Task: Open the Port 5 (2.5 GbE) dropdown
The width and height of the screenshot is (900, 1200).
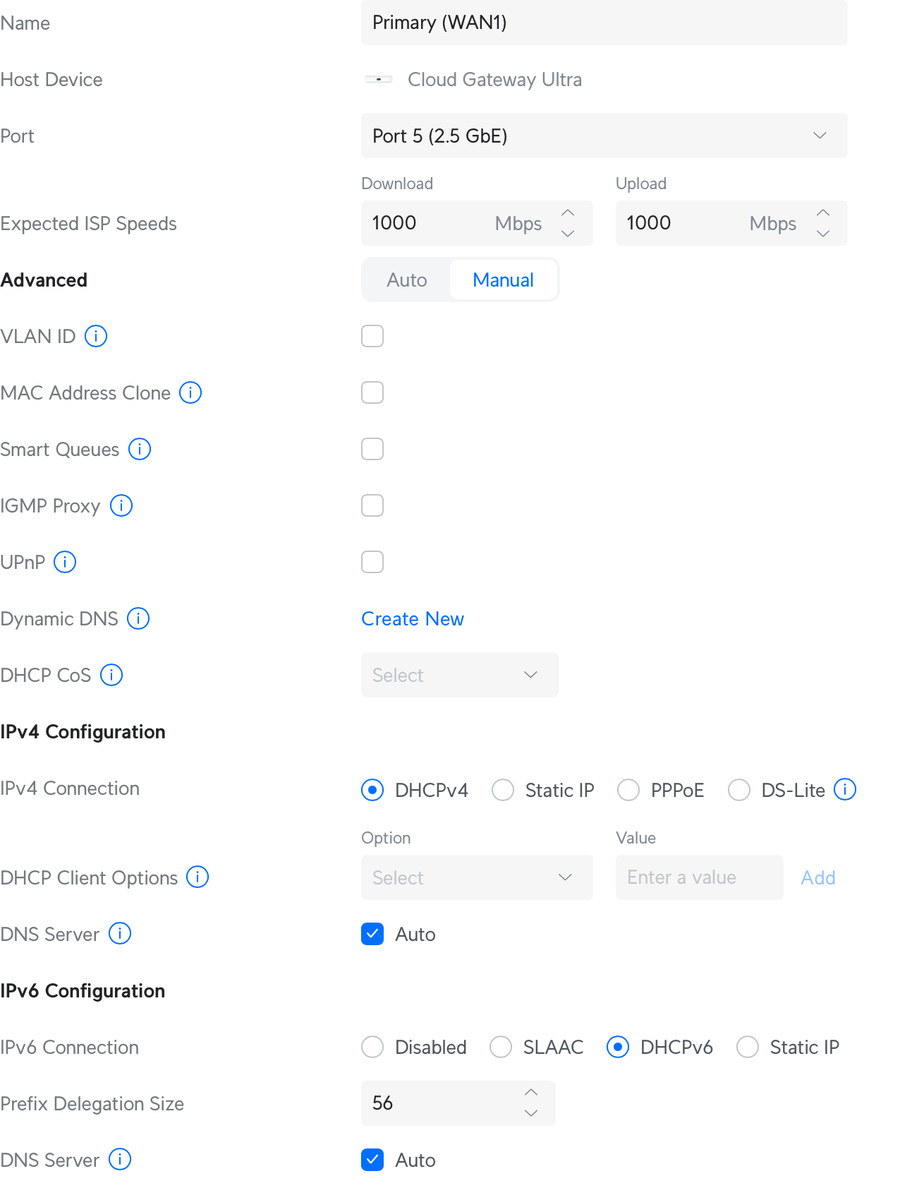Action: 604,136
